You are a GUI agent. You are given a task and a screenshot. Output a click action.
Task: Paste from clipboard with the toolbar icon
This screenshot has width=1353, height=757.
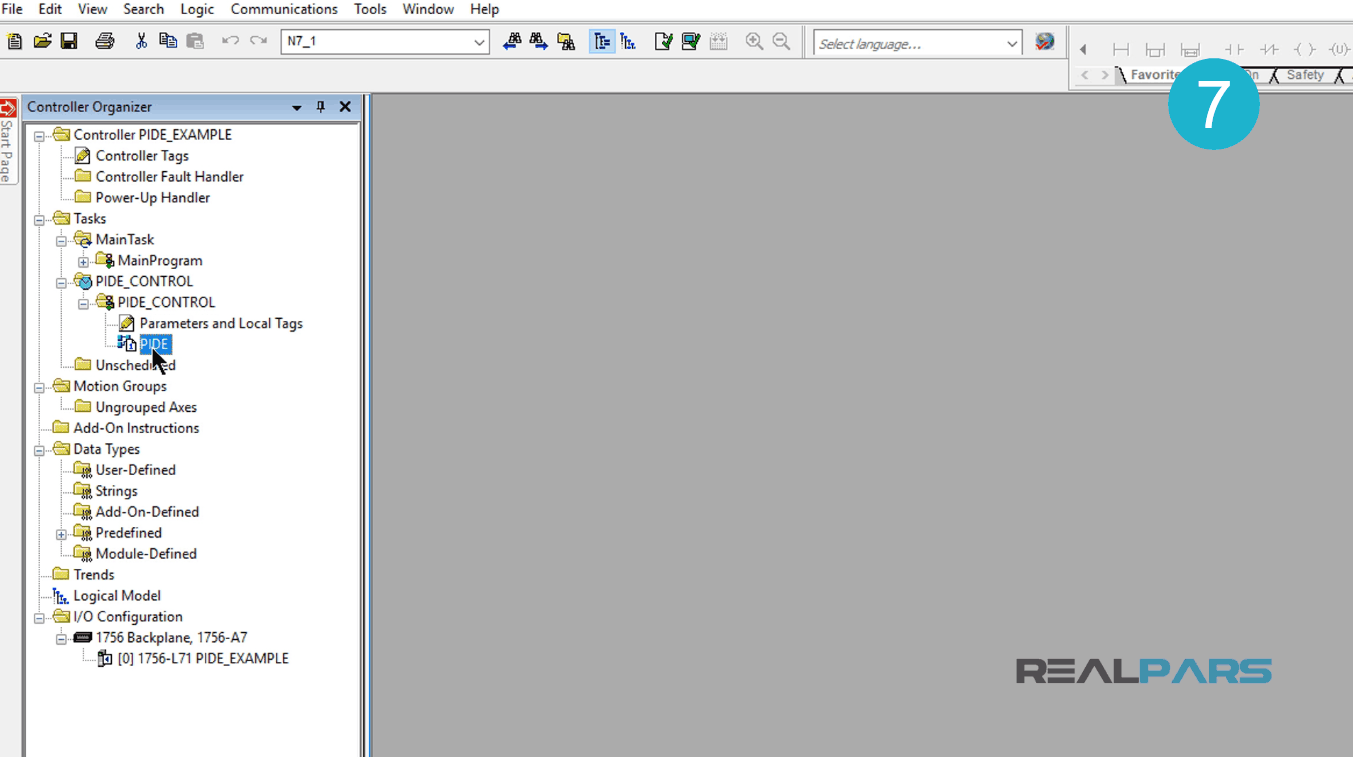click(195, 42)
